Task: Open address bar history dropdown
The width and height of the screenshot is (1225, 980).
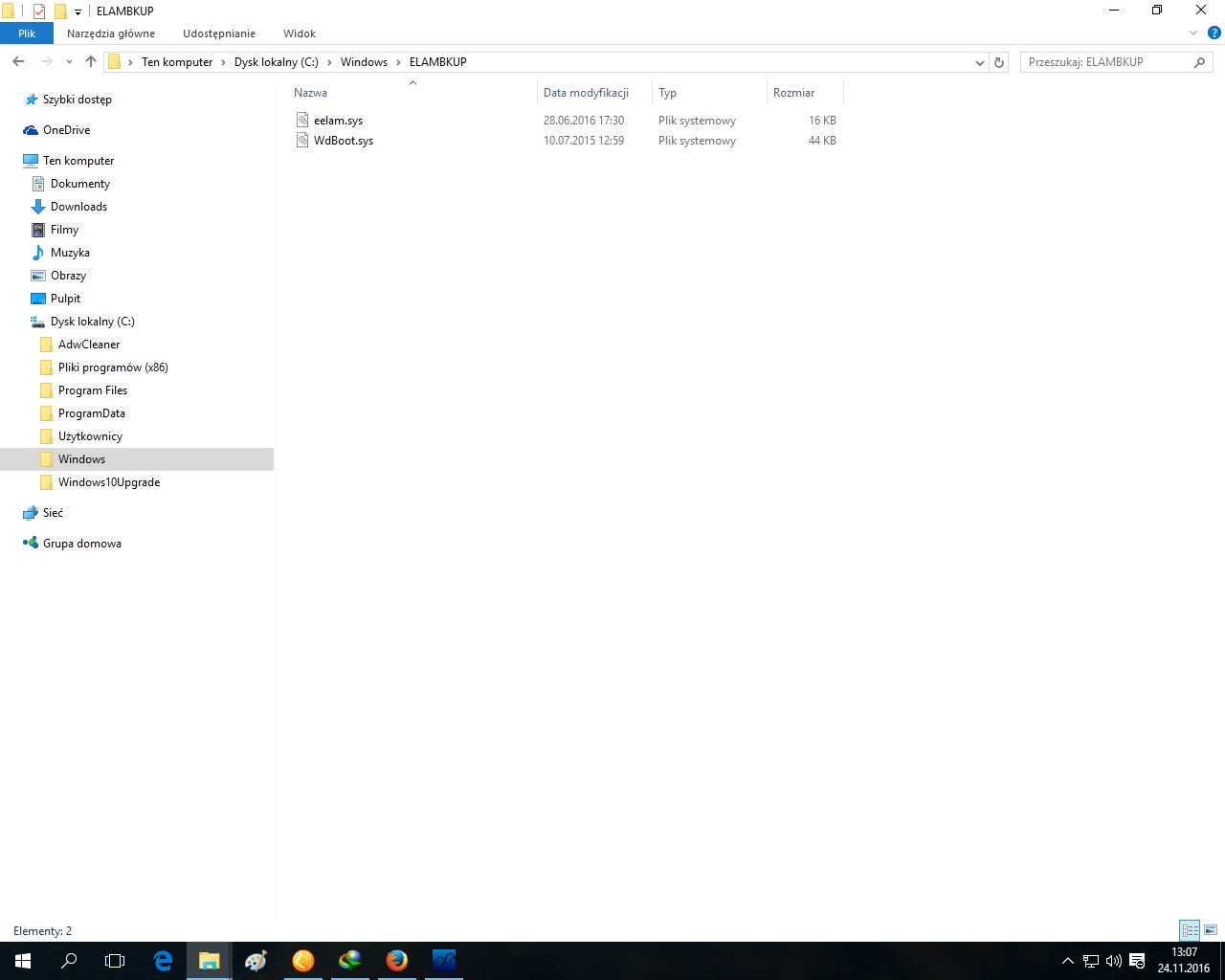Action: pos(979,62)
